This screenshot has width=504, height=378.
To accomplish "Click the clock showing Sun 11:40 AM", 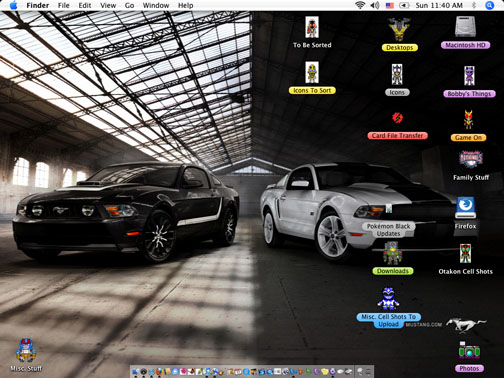I will [439, 5].
